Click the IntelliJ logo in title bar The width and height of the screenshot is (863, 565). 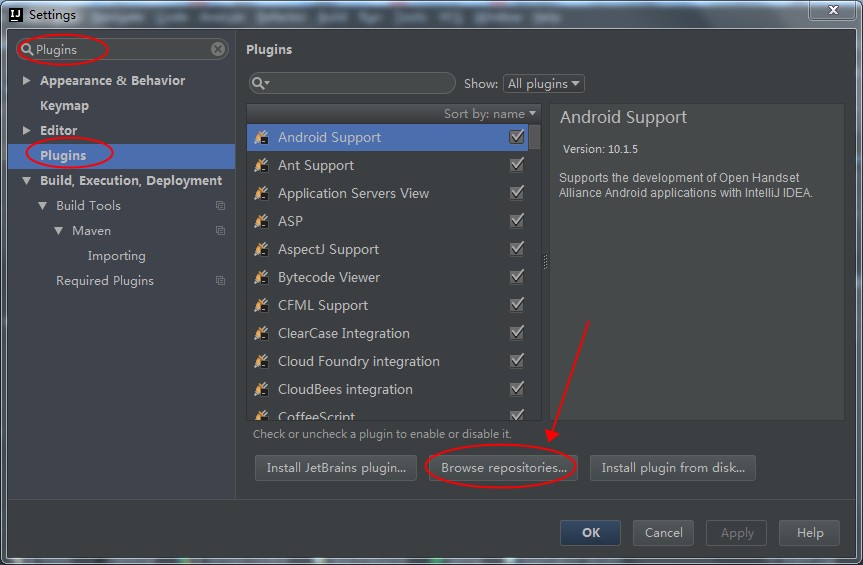click(16, 14)
